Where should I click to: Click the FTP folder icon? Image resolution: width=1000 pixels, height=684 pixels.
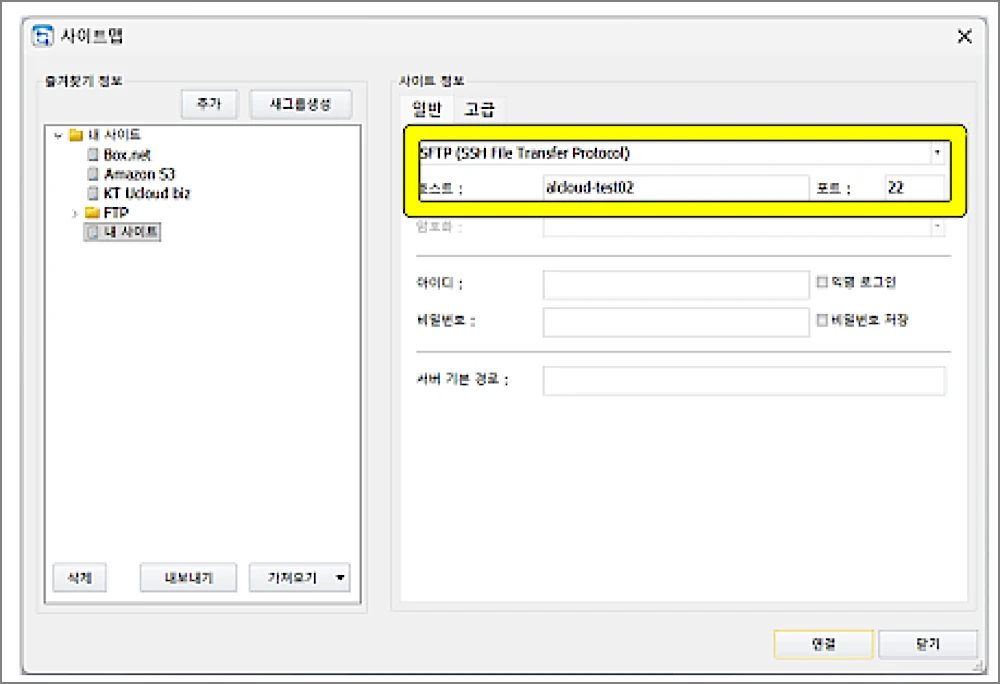pos(92,212)
